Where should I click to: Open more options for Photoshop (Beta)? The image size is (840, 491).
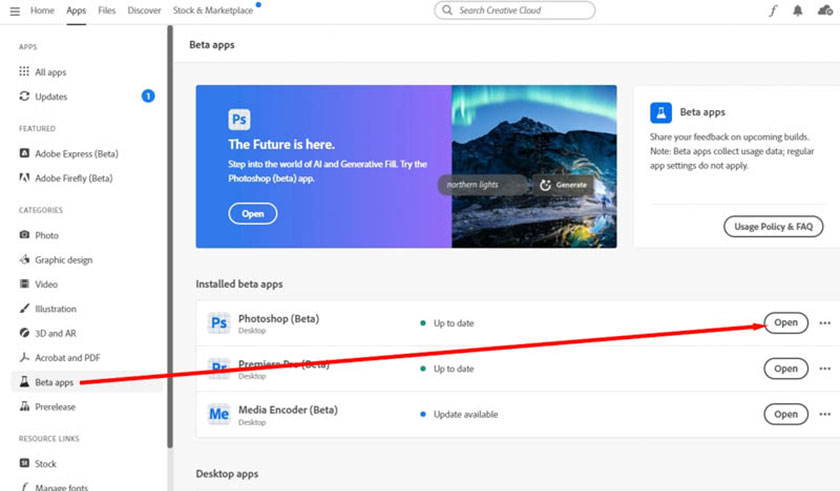825,323
